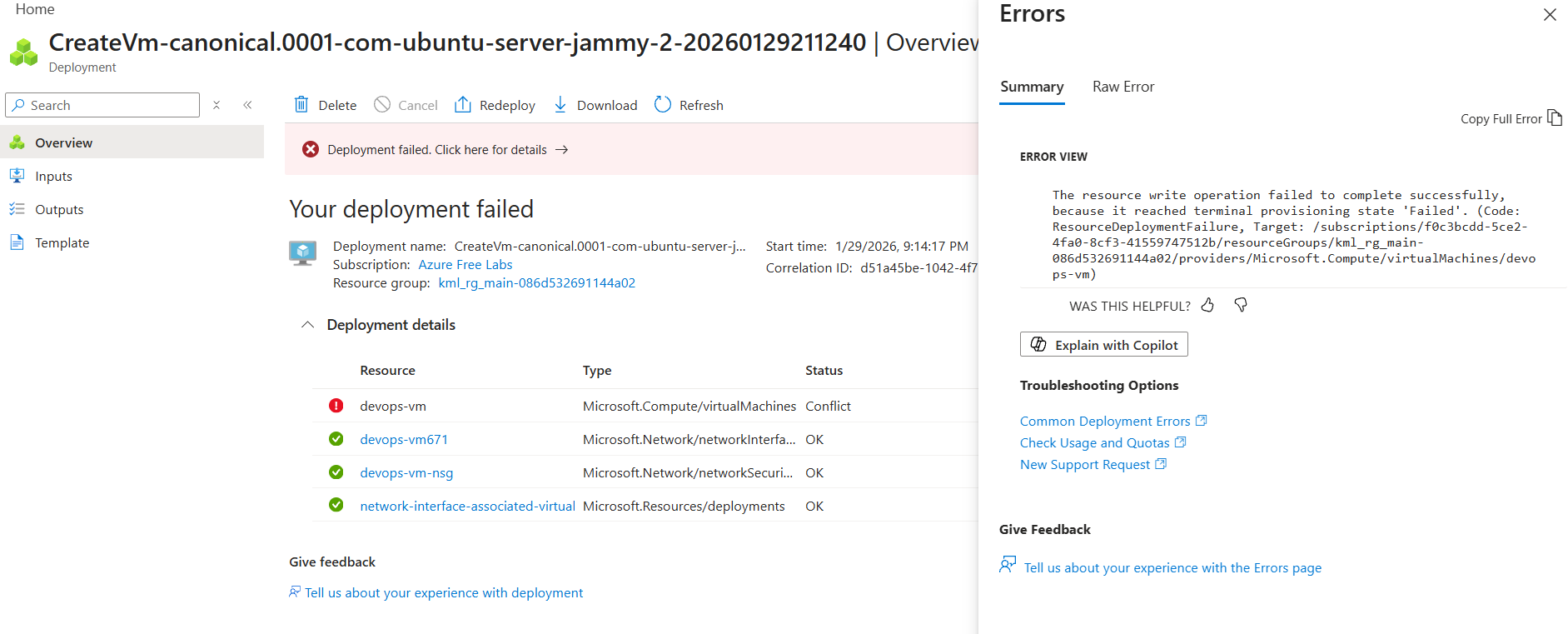
Task: Click the Download arrow icon
Action: (x=560, y=105)
